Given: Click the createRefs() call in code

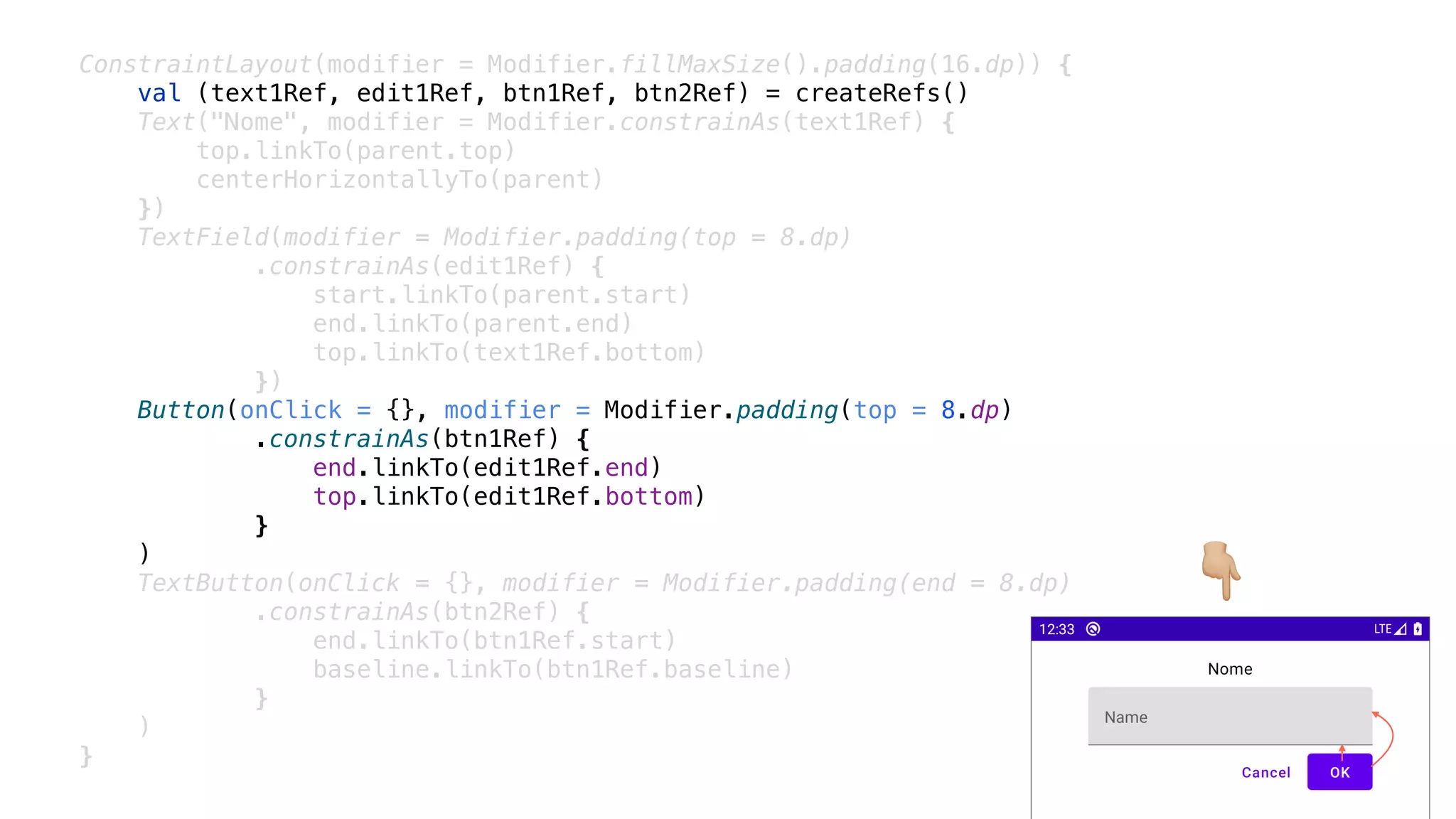Looking at the screenshot, I should [882, 93].
